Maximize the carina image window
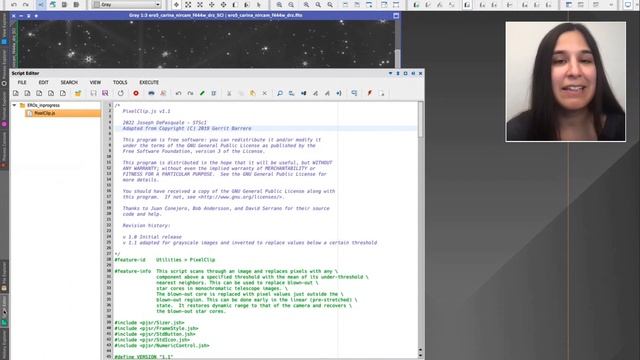The height and width of the screenshot is (360, 640). click(396, 16)
